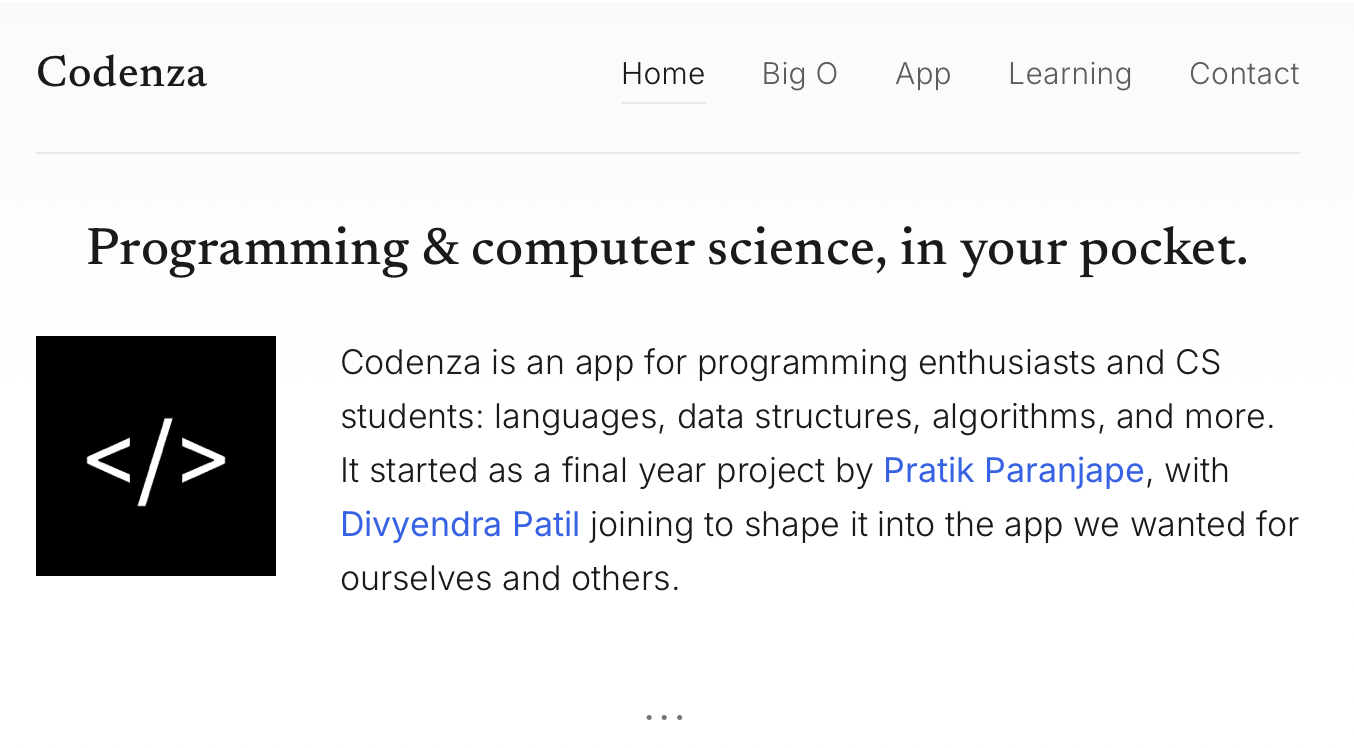Select the App link in the navbar
The image size is (1354, 748).
click(922, 73)
